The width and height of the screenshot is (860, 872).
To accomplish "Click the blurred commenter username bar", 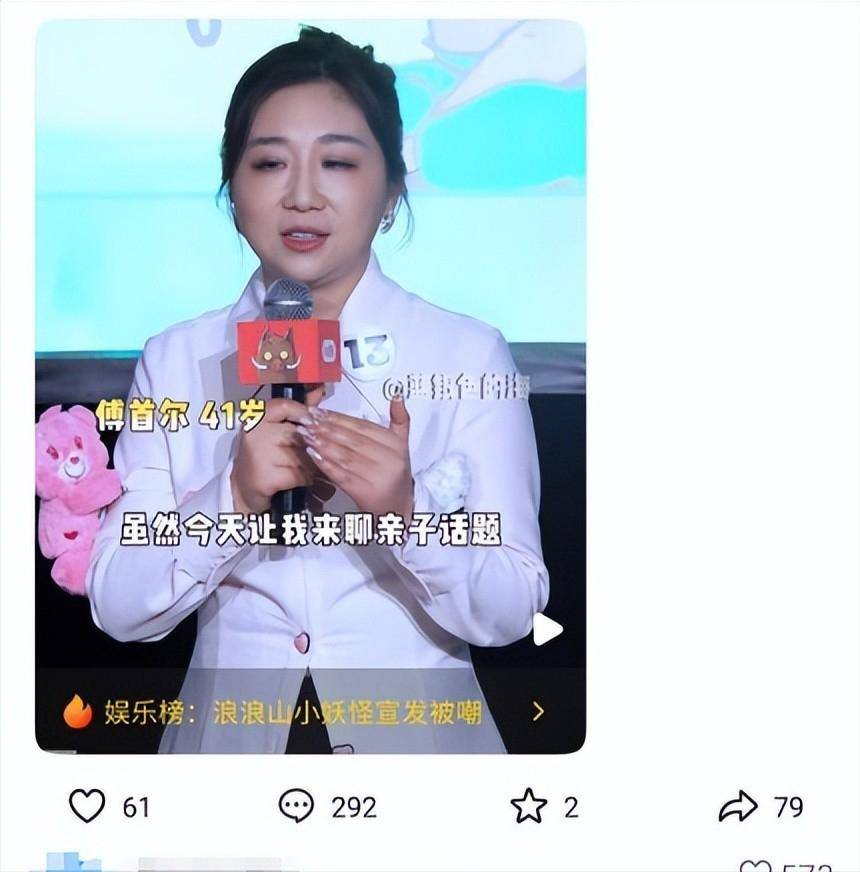I will tap(210, 864).
